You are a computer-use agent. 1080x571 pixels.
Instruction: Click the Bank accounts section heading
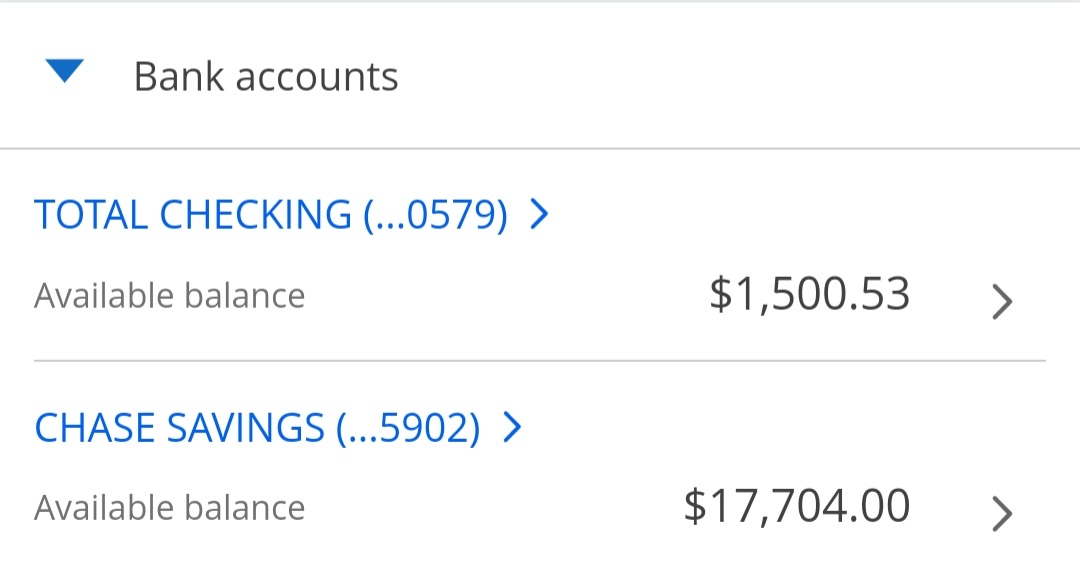266,77
